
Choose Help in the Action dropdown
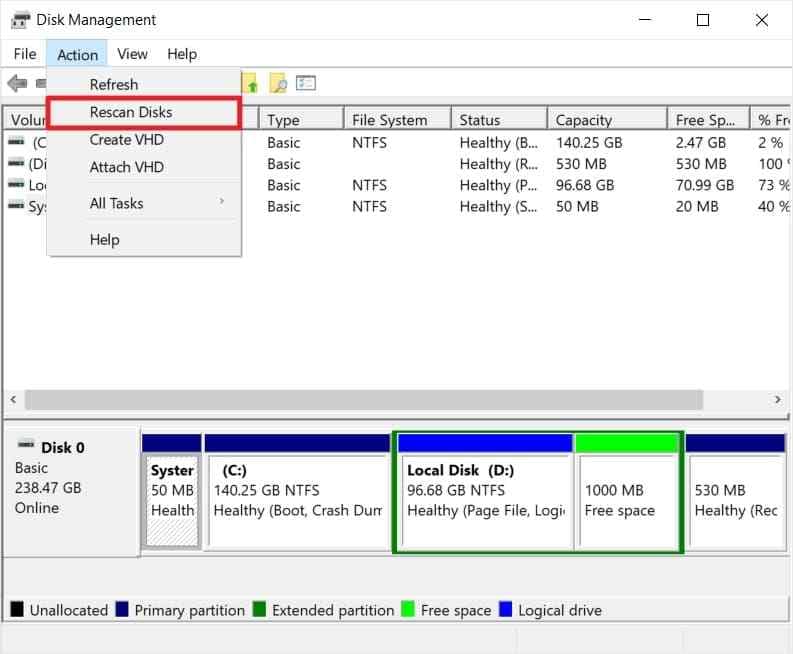tap(144, 239)
